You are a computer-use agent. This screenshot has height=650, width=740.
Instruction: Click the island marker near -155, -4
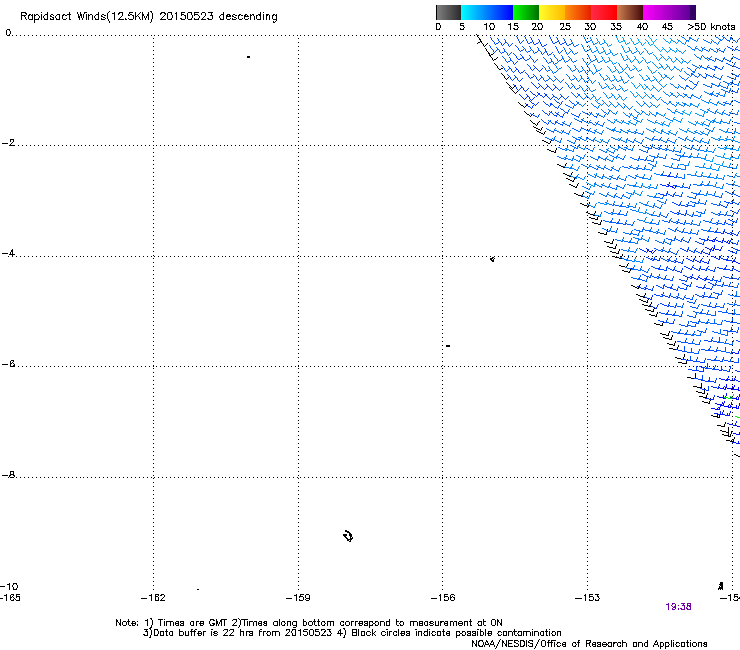coord(492,259)
